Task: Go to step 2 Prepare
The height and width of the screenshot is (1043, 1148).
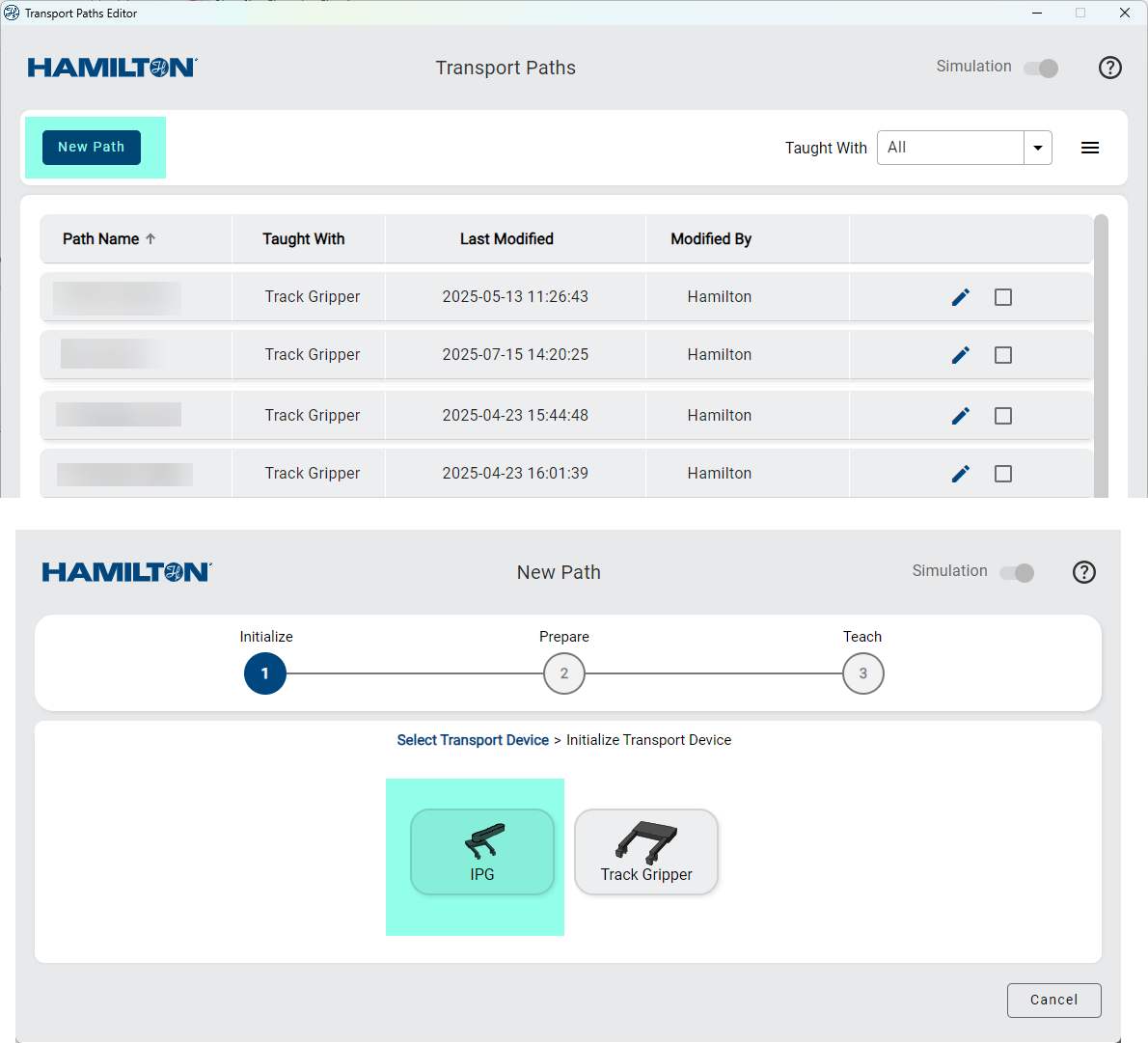Action: [564, 673]
